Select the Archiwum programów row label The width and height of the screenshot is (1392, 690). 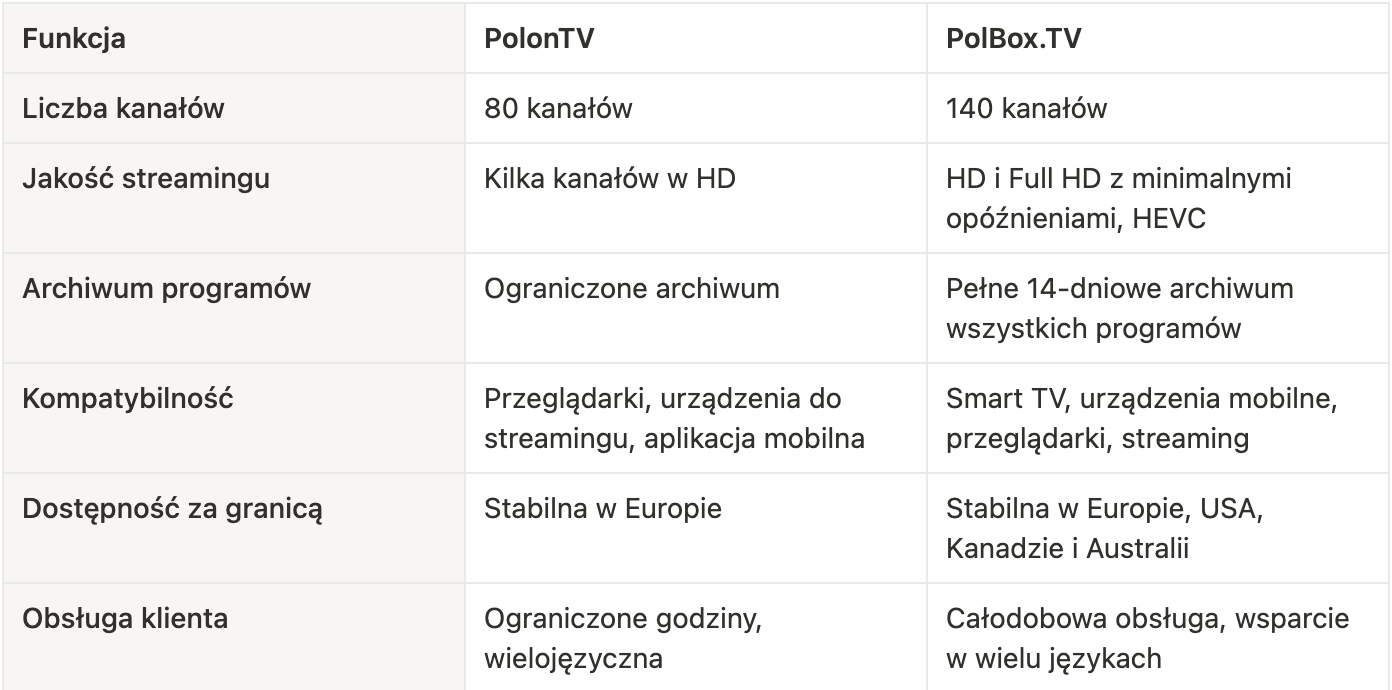click(x=166, y=289)
